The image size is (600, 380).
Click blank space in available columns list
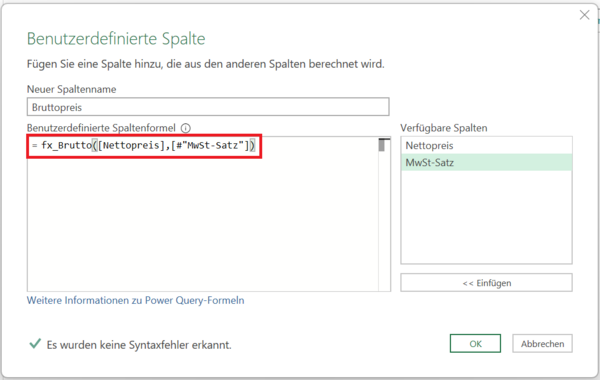pos(486,217)
